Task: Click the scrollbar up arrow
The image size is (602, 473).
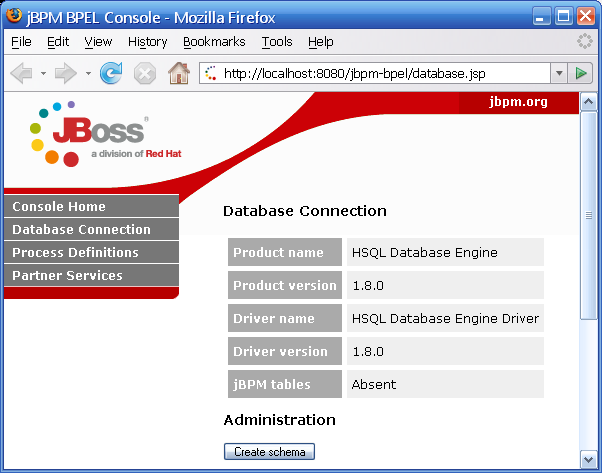Action: 589,102
